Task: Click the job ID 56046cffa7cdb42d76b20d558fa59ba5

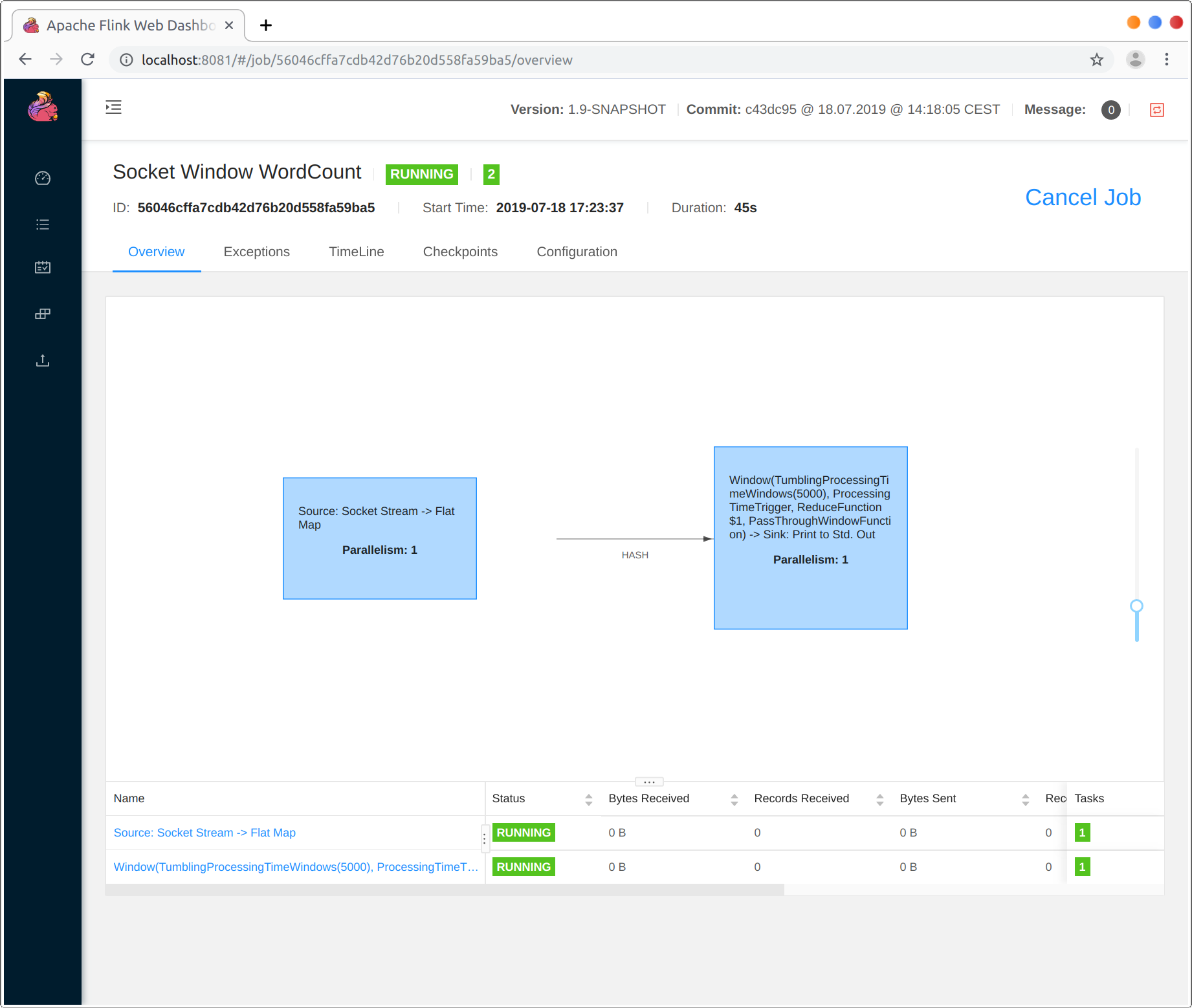Action: pyautogui.click(x=256, y=208)
